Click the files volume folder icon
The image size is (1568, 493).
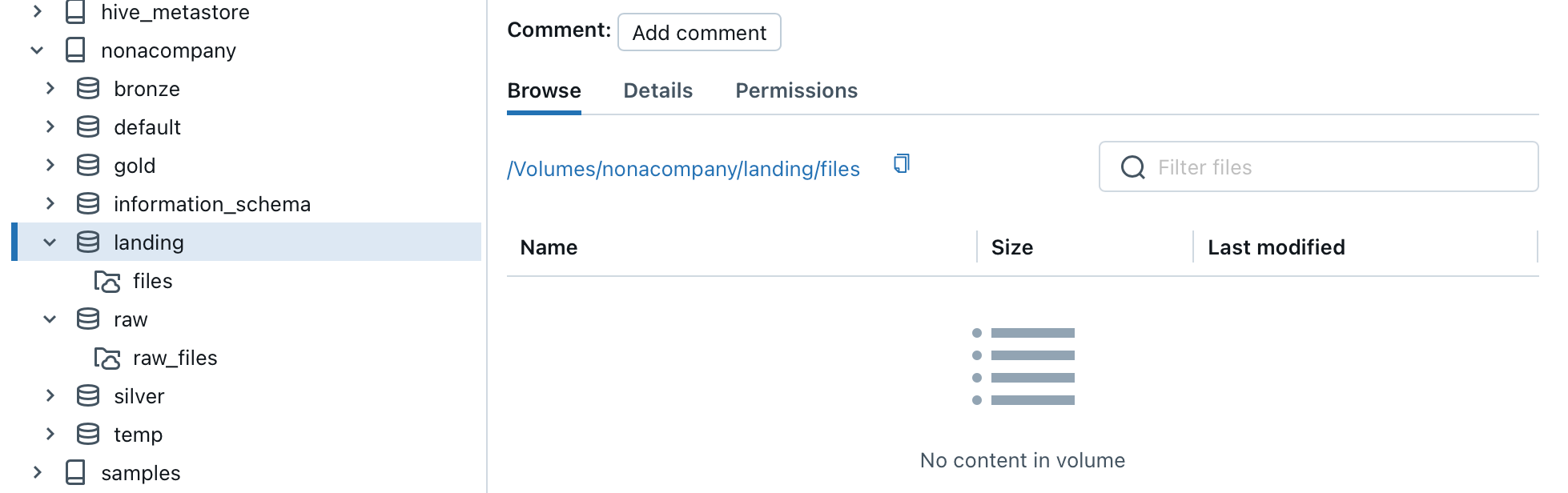coord(107,282)
